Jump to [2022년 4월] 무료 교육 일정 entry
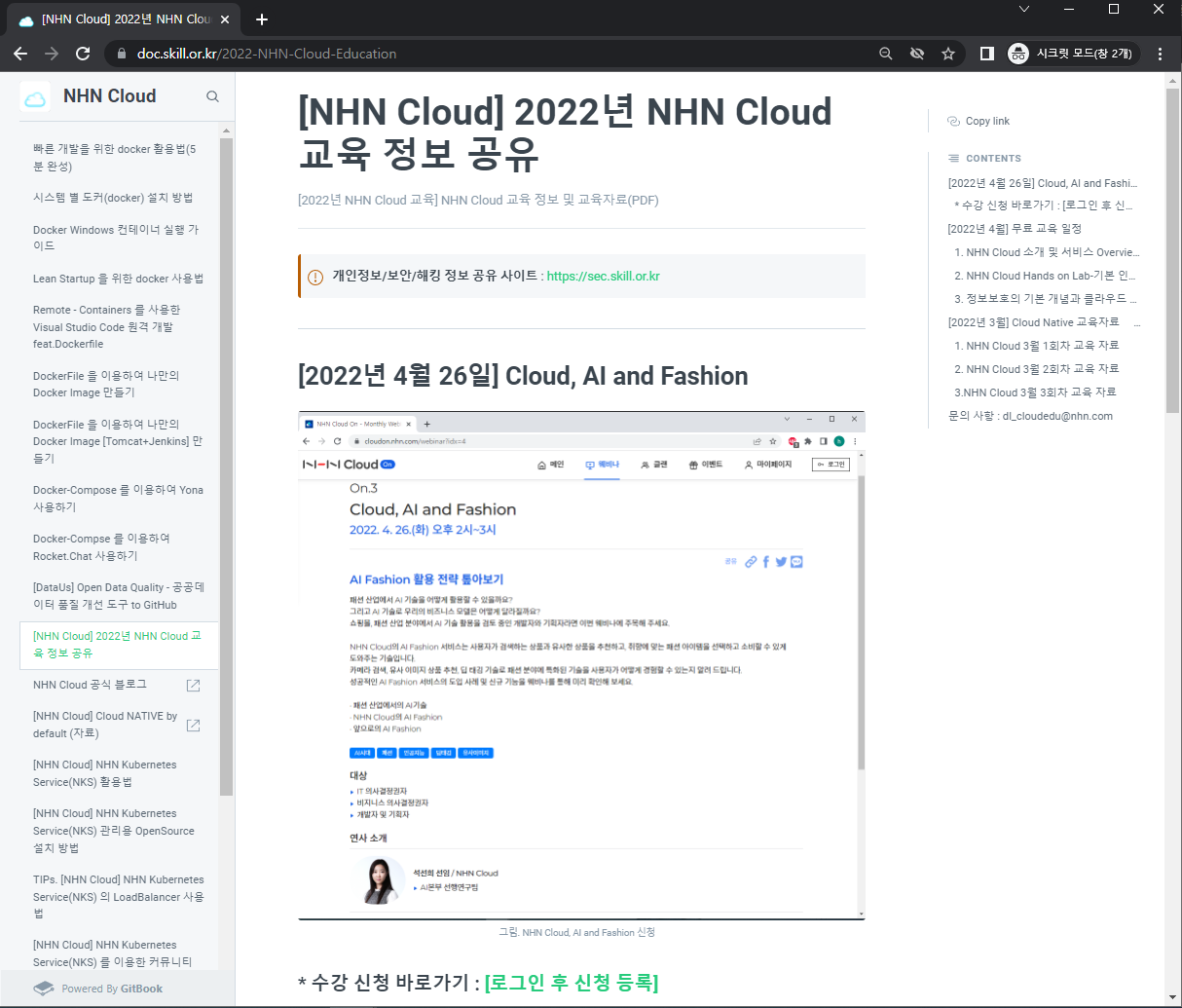Viewport: 1182px width, 1008px height. pyautogui.click(x=1015, y=229)
